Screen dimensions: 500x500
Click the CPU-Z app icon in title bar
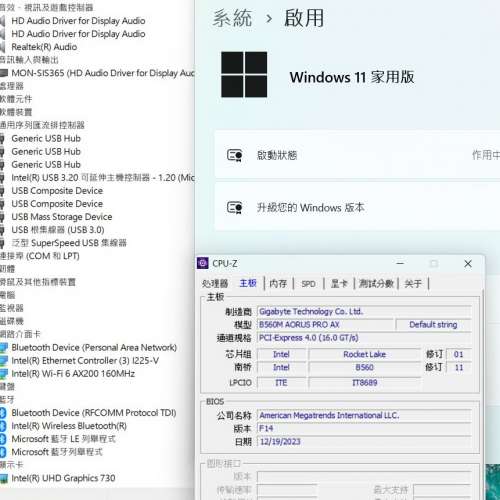203,263
